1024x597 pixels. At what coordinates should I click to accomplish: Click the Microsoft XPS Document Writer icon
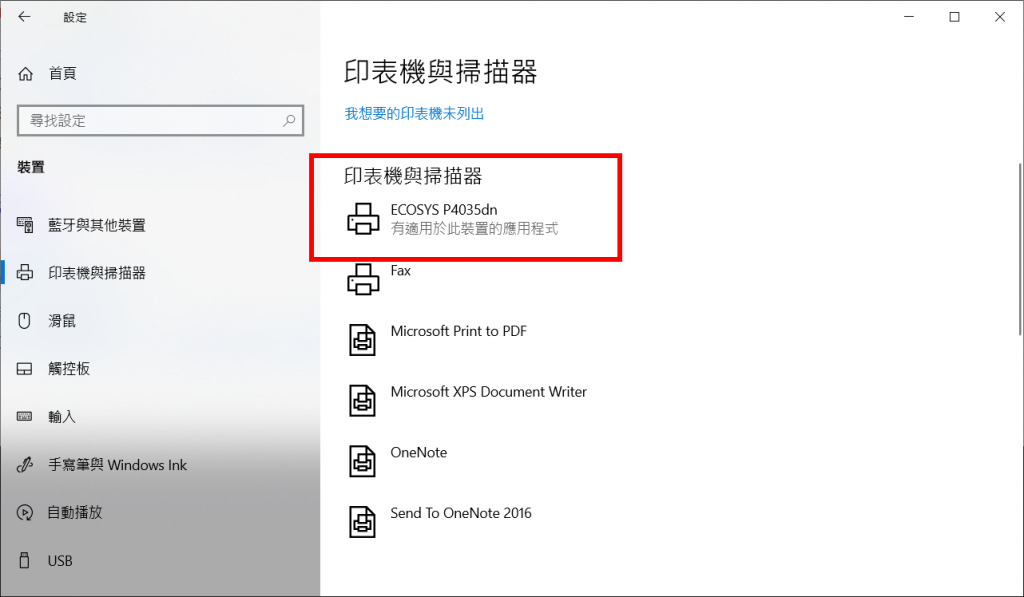(362, 400)
